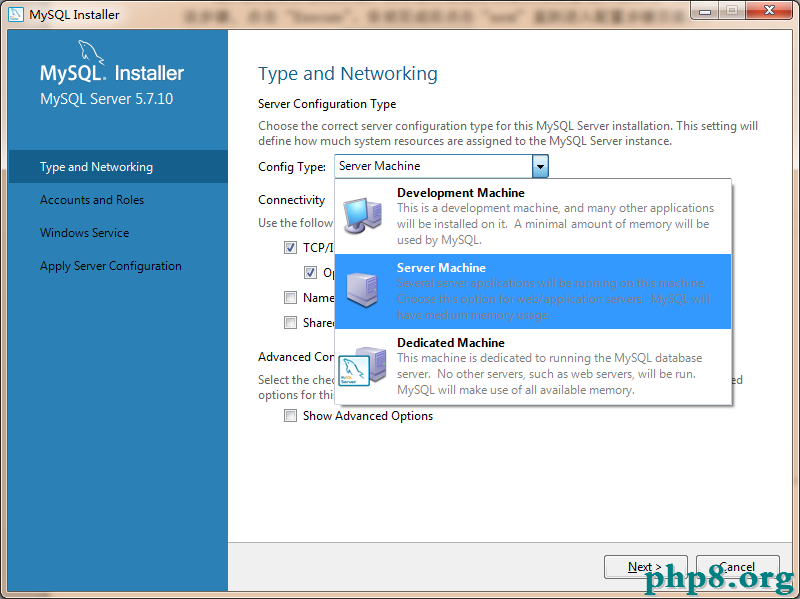This screenshot has height=599, width=800.
Task: Enable Show Advanced Options checkbox
Action: coord(290,416)
